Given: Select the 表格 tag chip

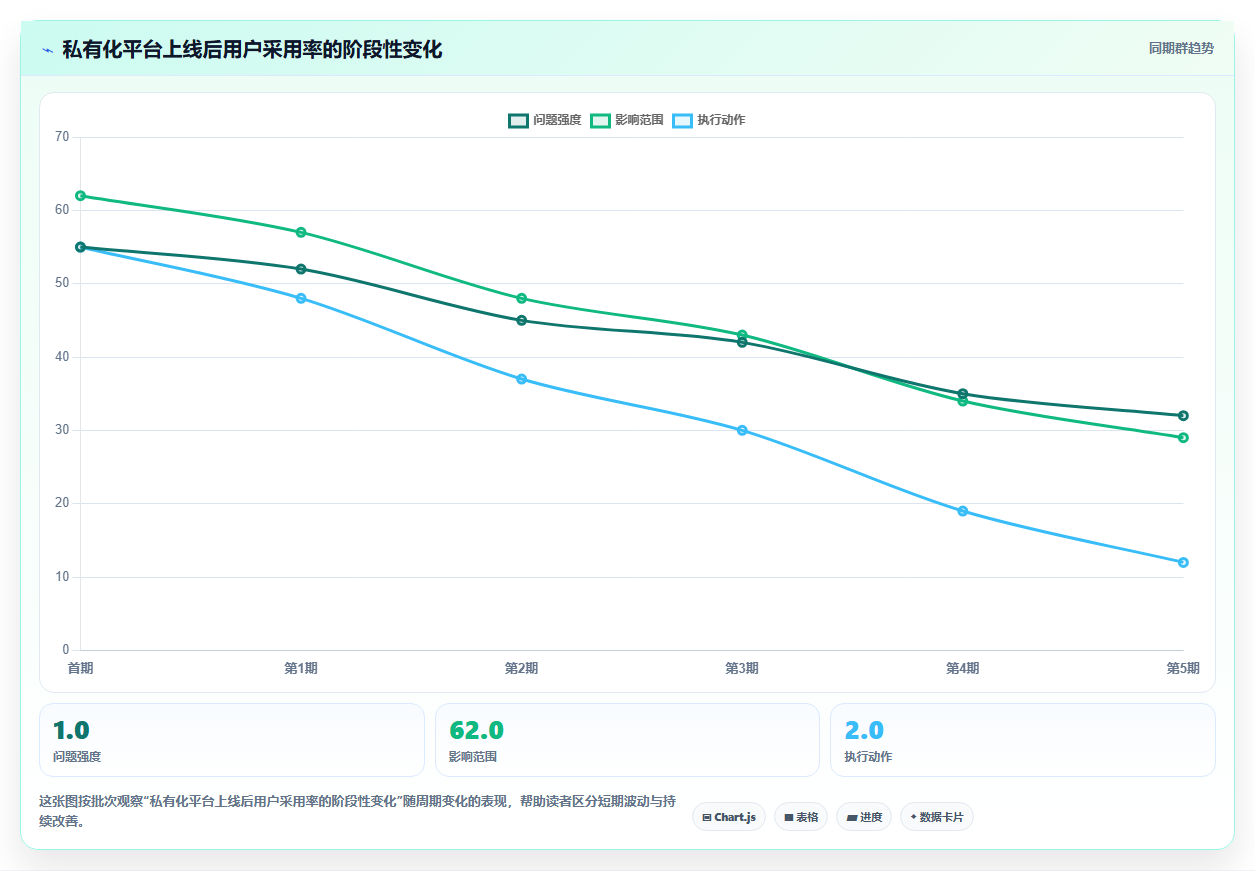Looking at the screenshot, I should [x=801, y=817].
